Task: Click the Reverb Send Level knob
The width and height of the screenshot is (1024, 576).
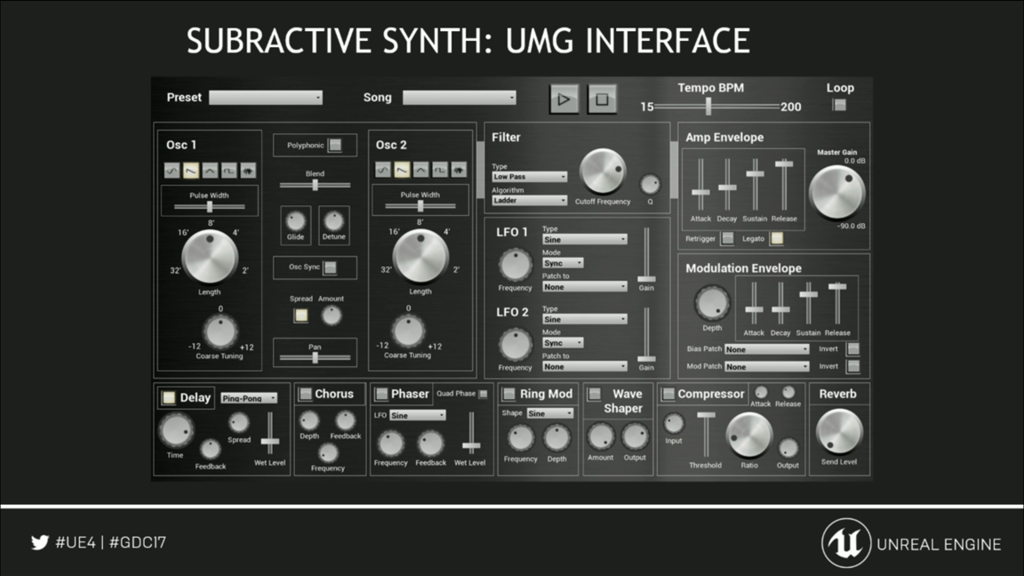Action: (839, 432)
